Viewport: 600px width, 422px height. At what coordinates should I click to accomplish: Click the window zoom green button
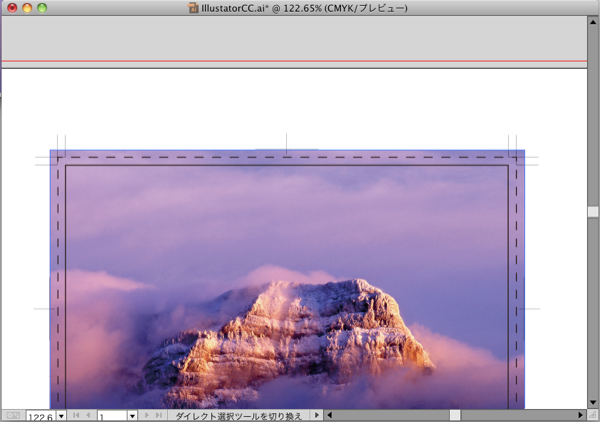(x=44, y=8)
